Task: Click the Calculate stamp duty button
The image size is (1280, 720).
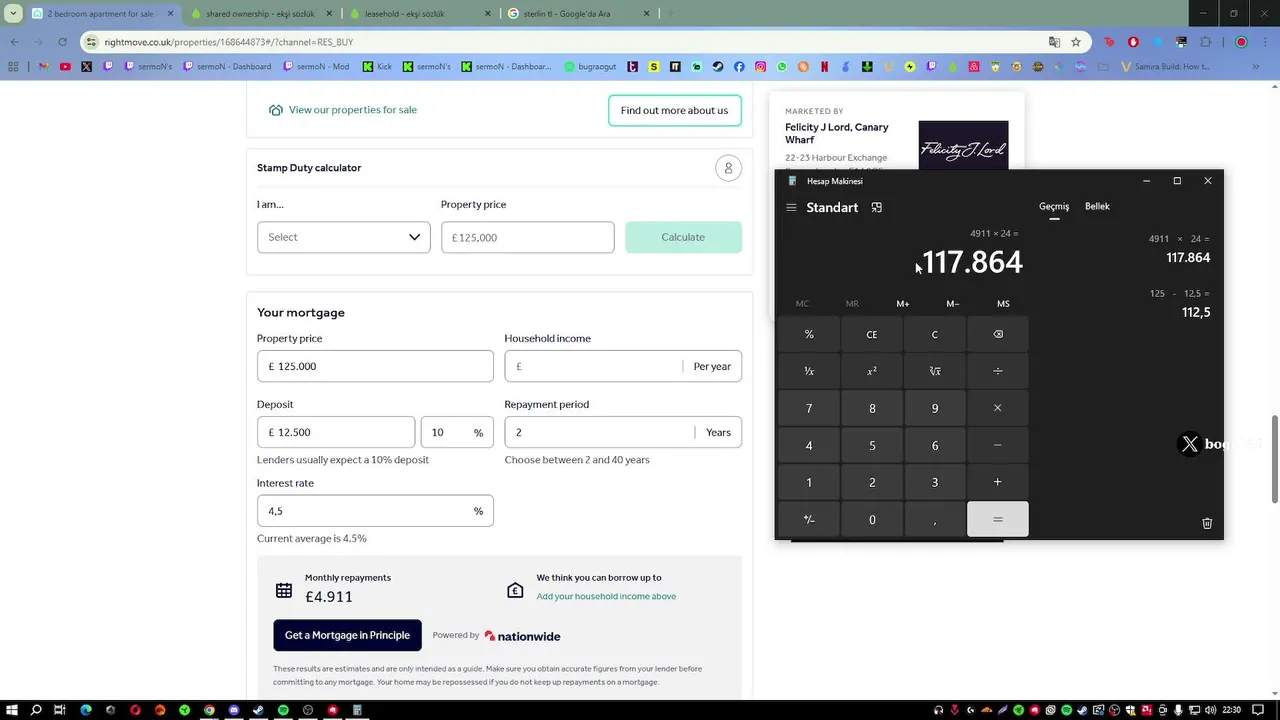Action: (683, 237)
